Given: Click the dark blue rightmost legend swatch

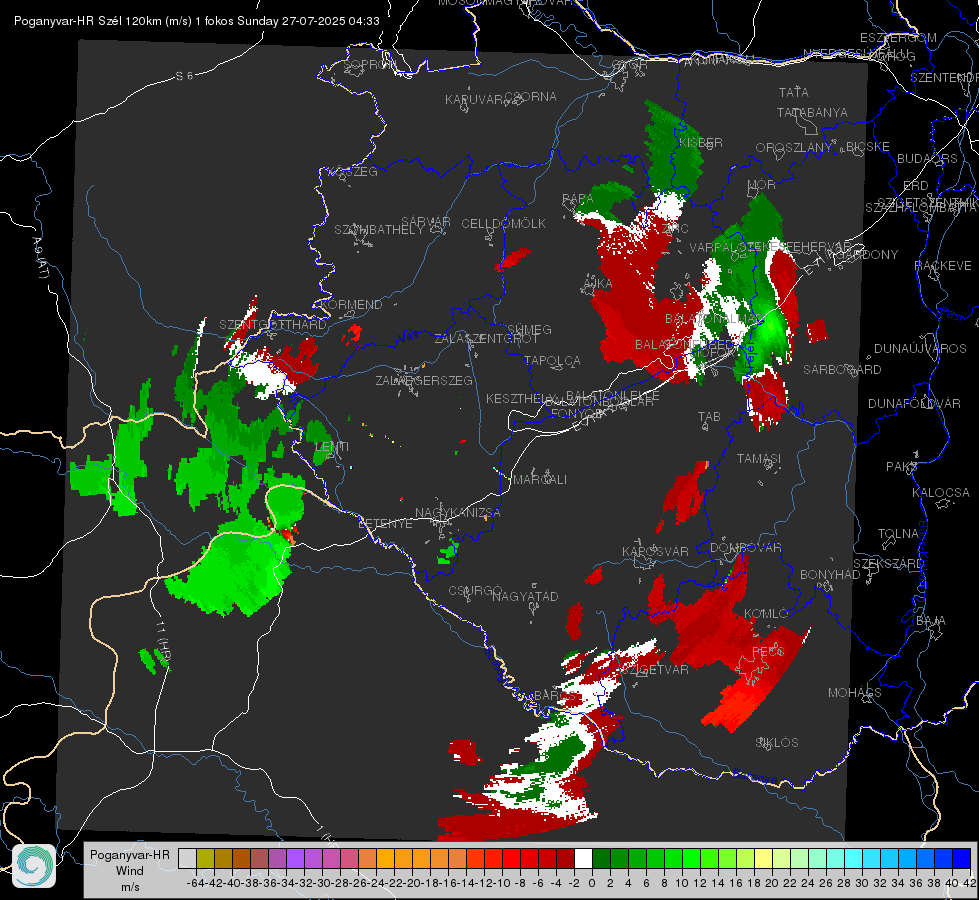Looking at the screenshot, I should [962, 859].
